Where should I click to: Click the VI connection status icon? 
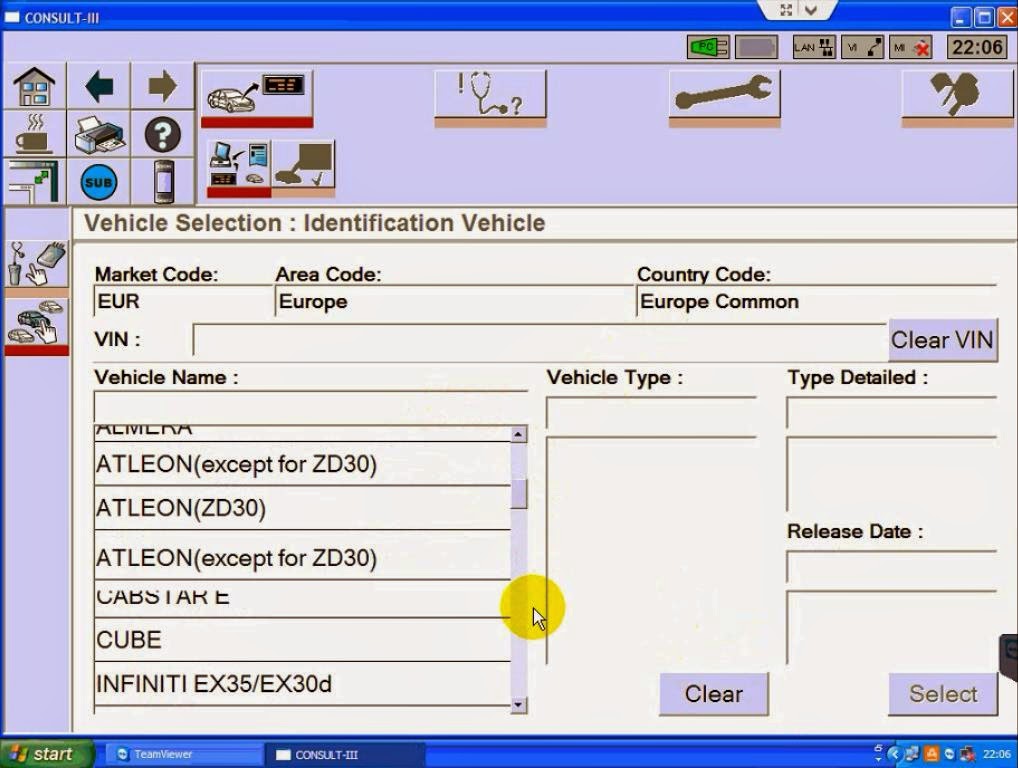(x=862, y=47)
